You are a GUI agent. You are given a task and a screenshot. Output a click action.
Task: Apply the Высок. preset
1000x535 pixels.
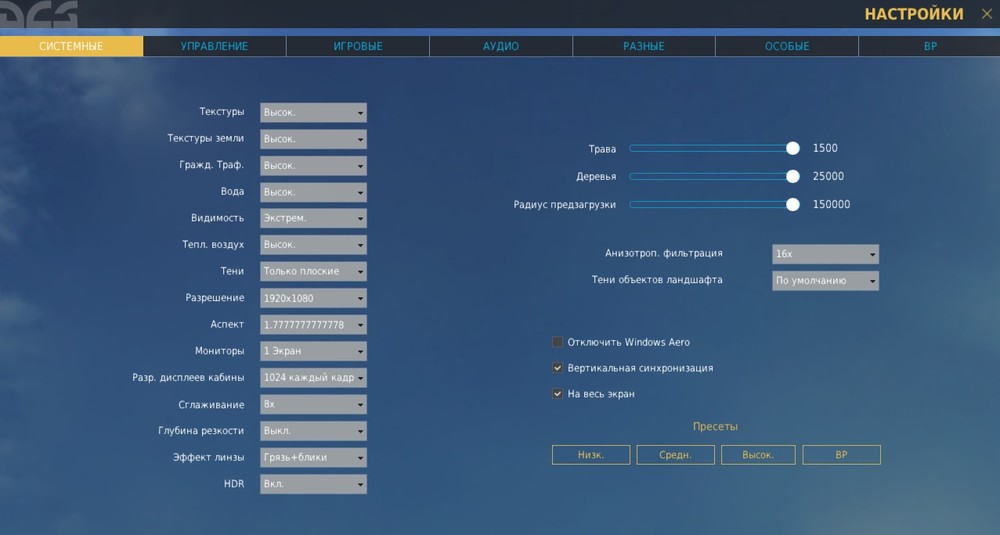[x=758, y=455]
